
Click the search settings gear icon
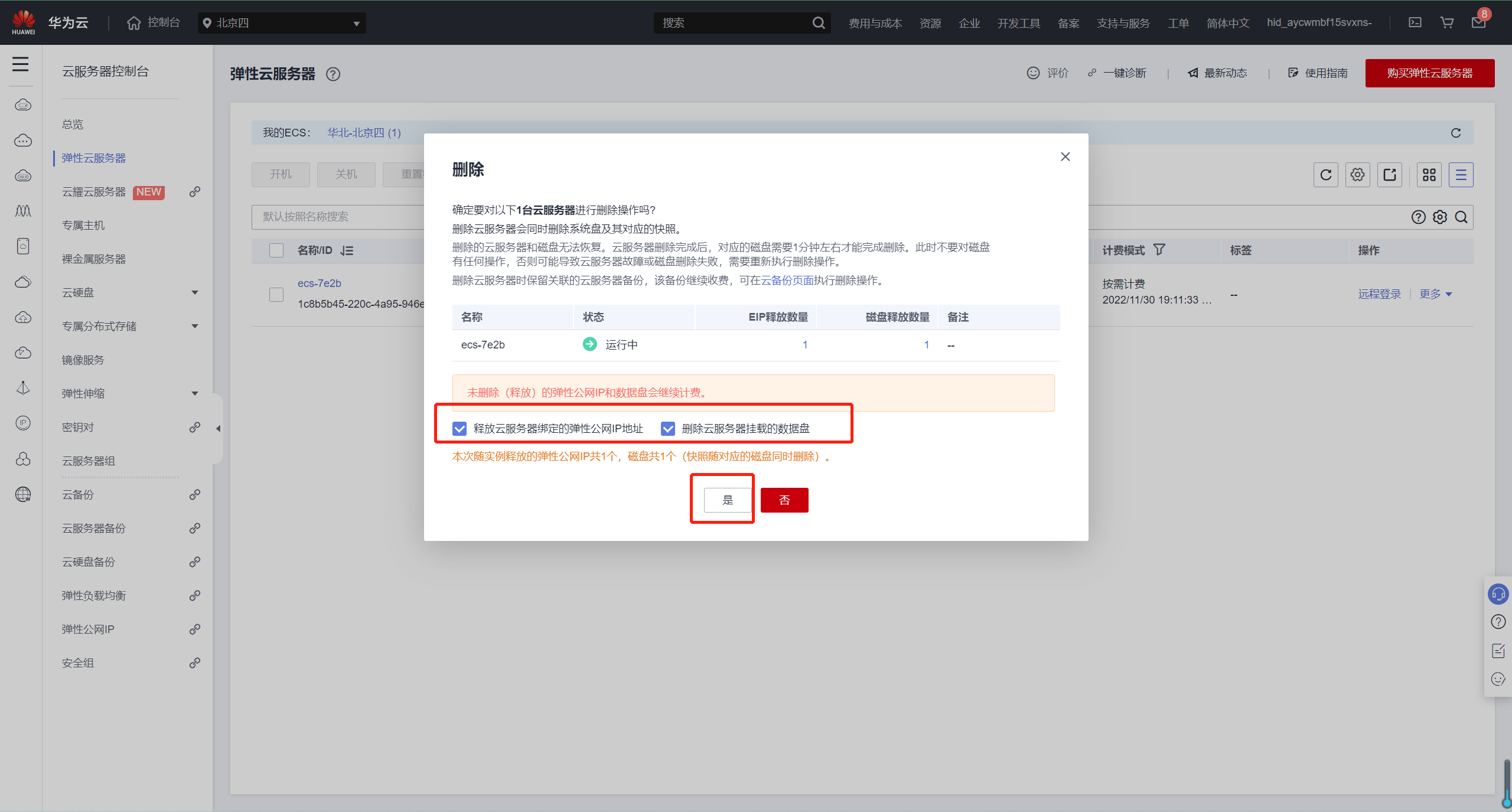click(1440, 217)
